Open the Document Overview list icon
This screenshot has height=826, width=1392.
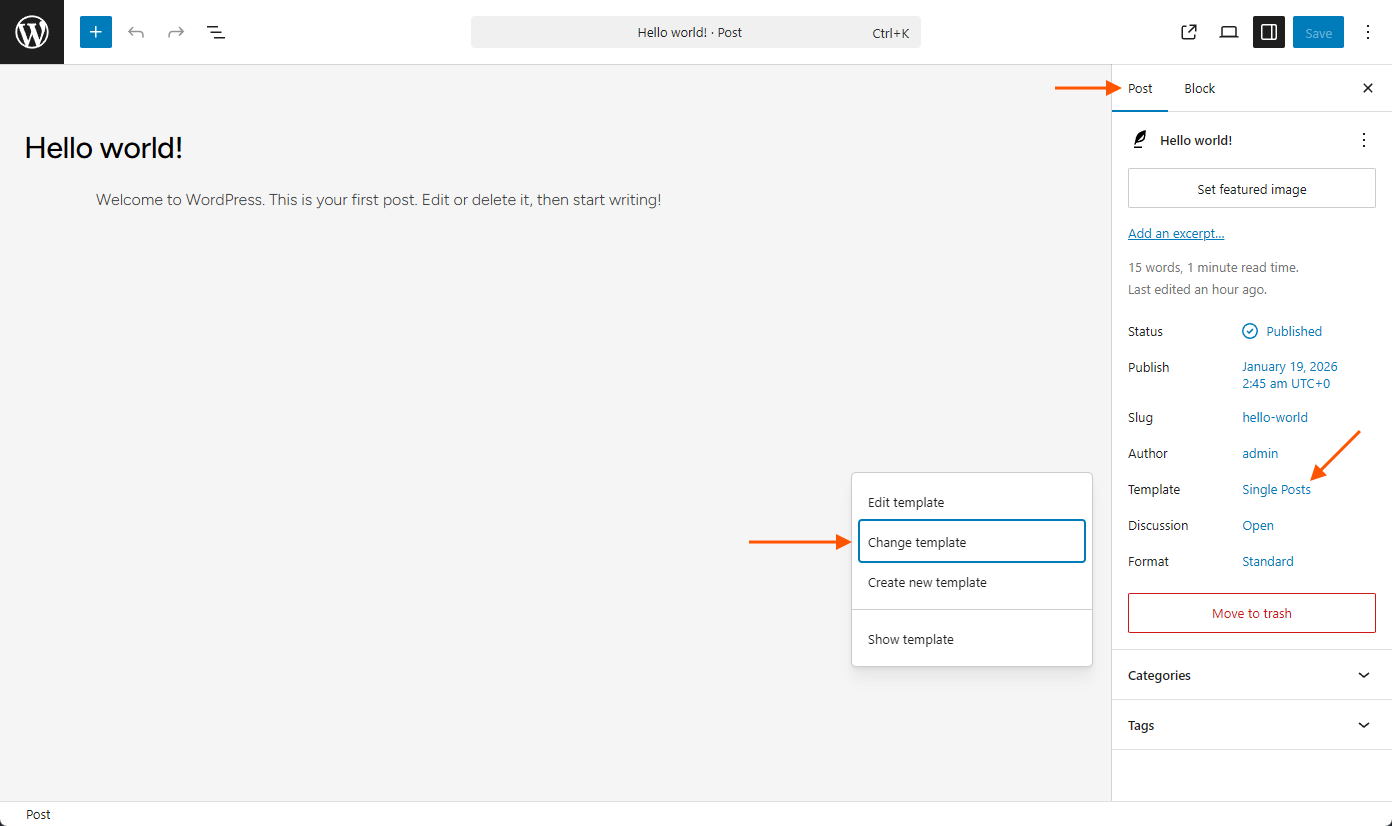tap(216, 32)
